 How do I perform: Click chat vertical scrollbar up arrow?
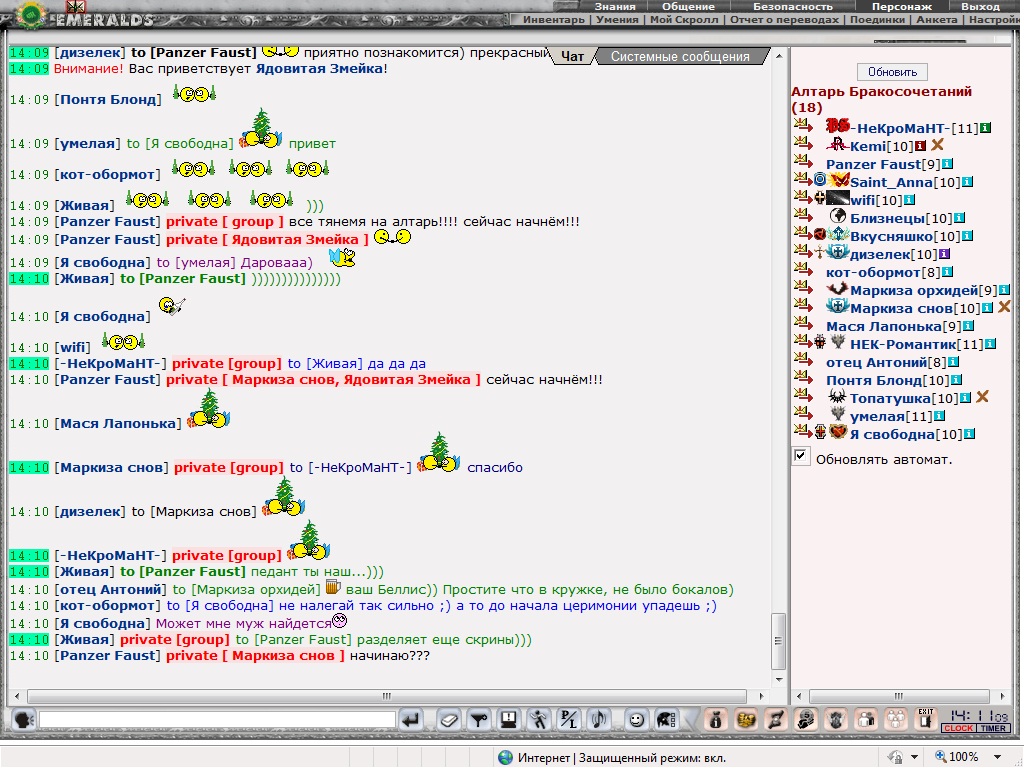[x=778, y=56]
